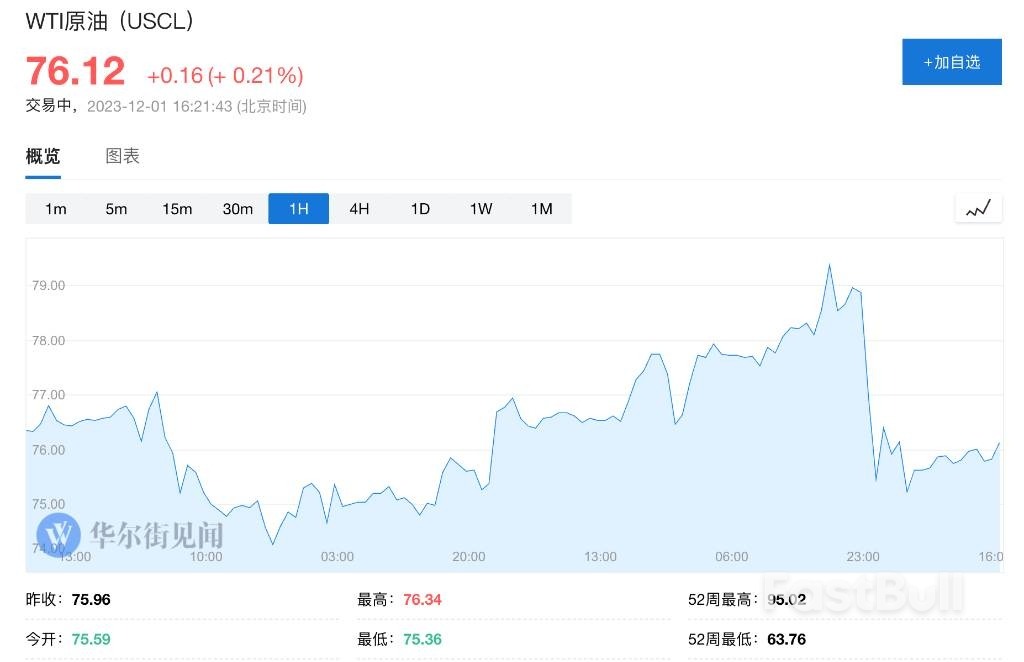Switch chart interval to 1m
Image resolution: width=1024 pixels, height=662 pixels.
[x=55, y=209]
